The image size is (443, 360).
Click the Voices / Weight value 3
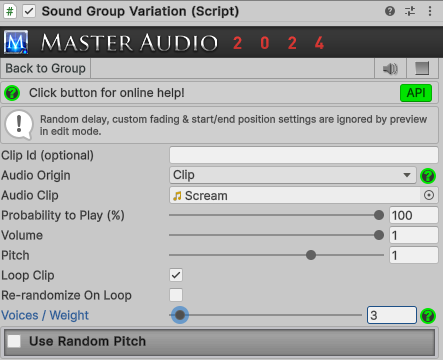[x=392, y=315]
